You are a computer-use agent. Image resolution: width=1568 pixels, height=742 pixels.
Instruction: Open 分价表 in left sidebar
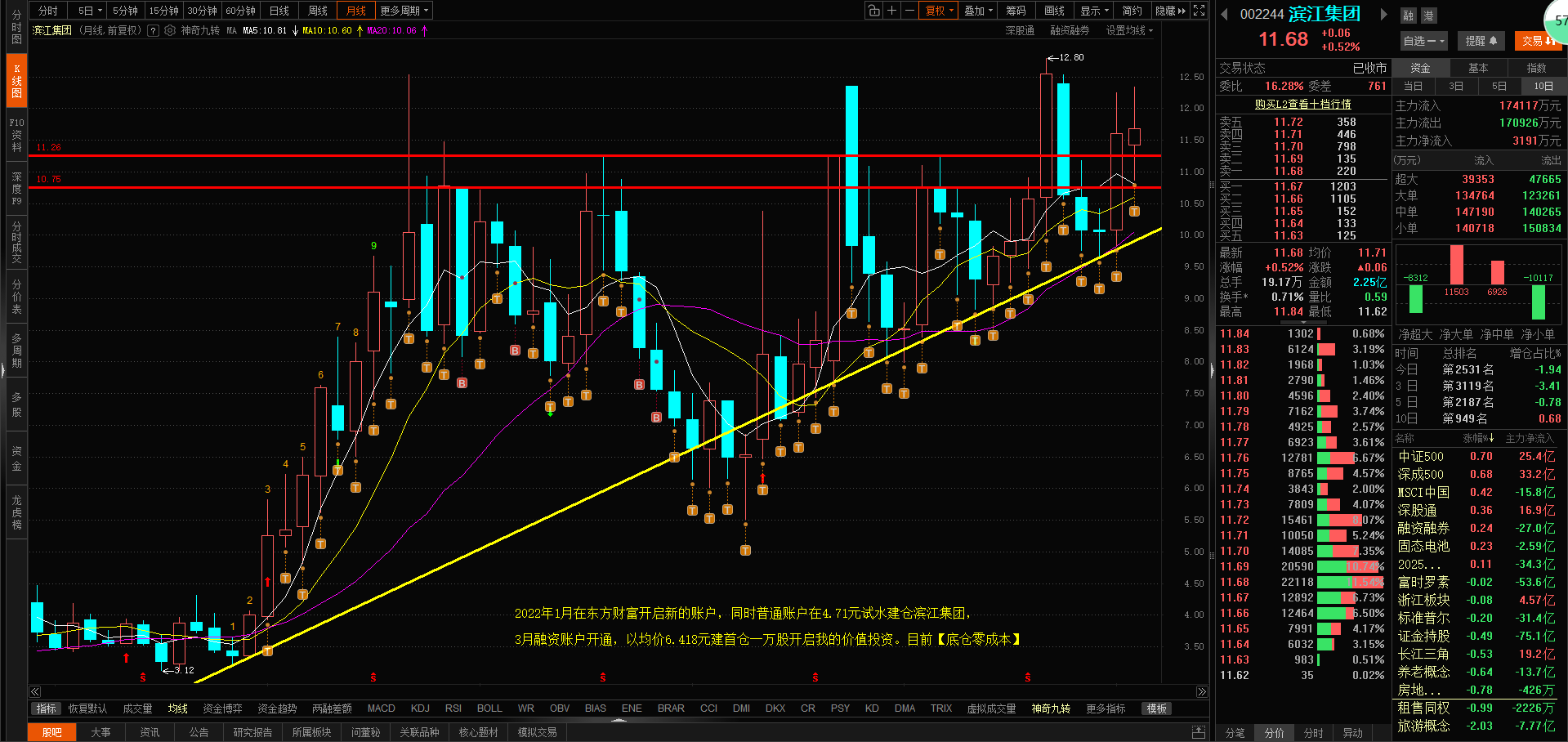(16, 297)
